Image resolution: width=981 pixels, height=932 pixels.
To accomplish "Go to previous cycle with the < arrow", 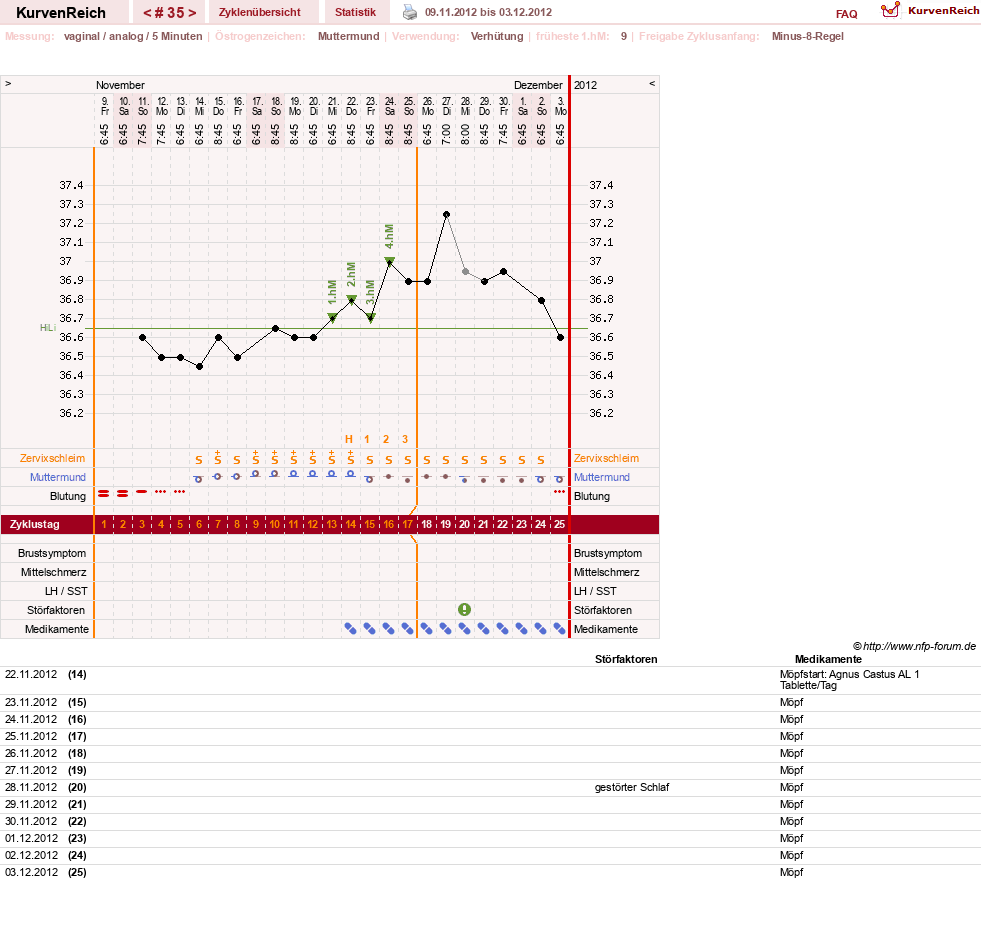I will click(x=146, y=13).
